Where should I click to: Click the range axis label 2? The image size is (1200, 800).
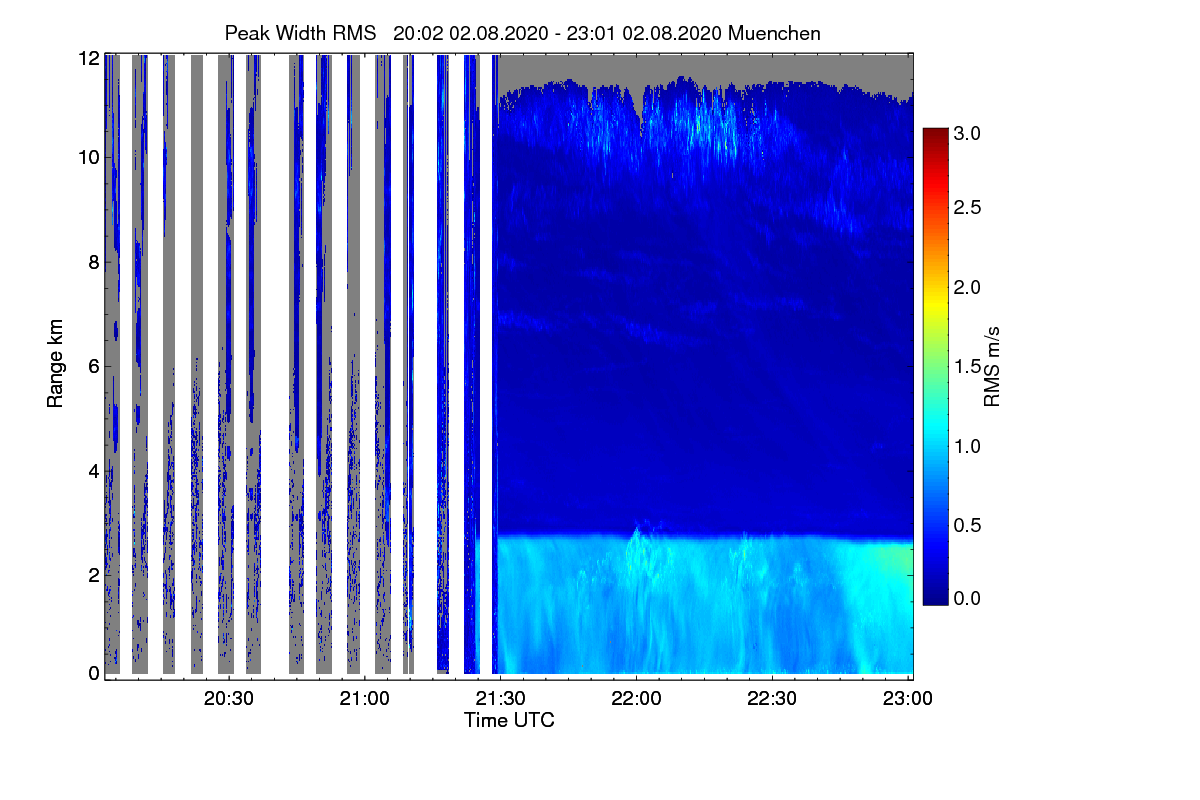[x=94, y=574]
